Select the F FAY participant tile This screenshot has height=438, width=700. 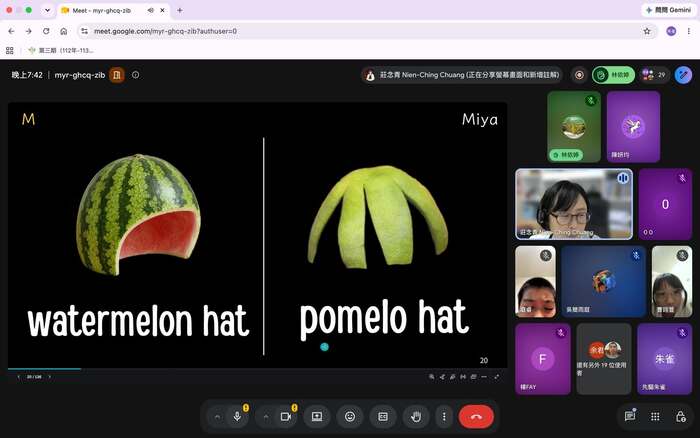543,359
